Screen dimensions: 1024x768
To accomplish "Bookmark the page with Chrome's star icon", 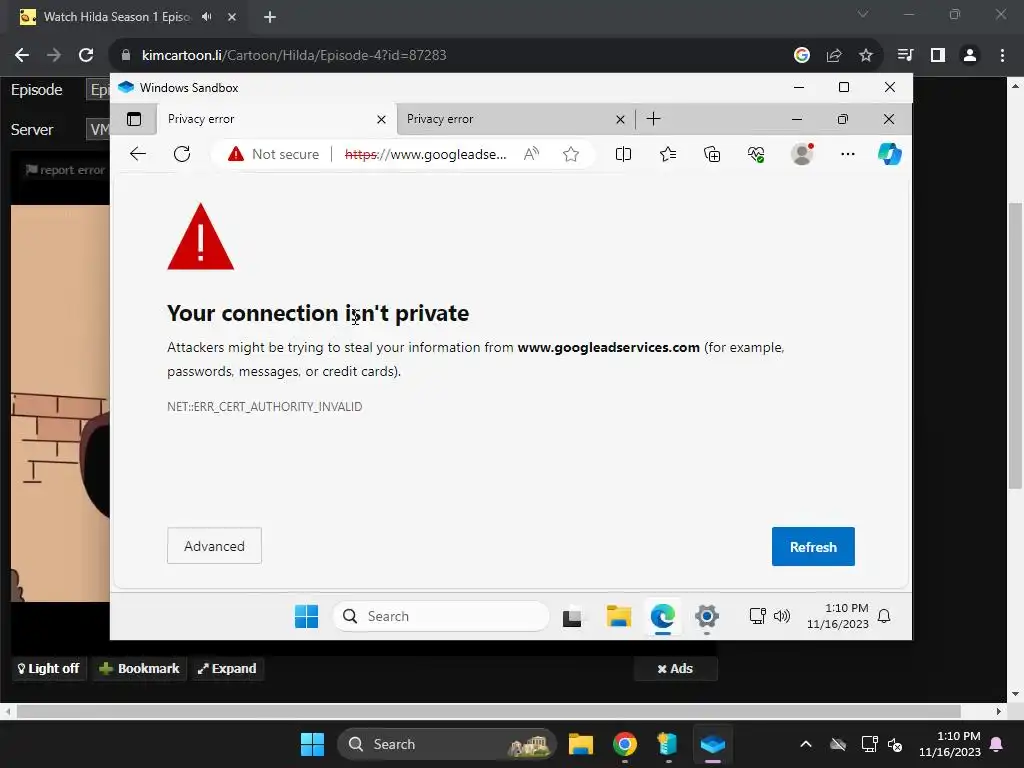I will (866, 55).
